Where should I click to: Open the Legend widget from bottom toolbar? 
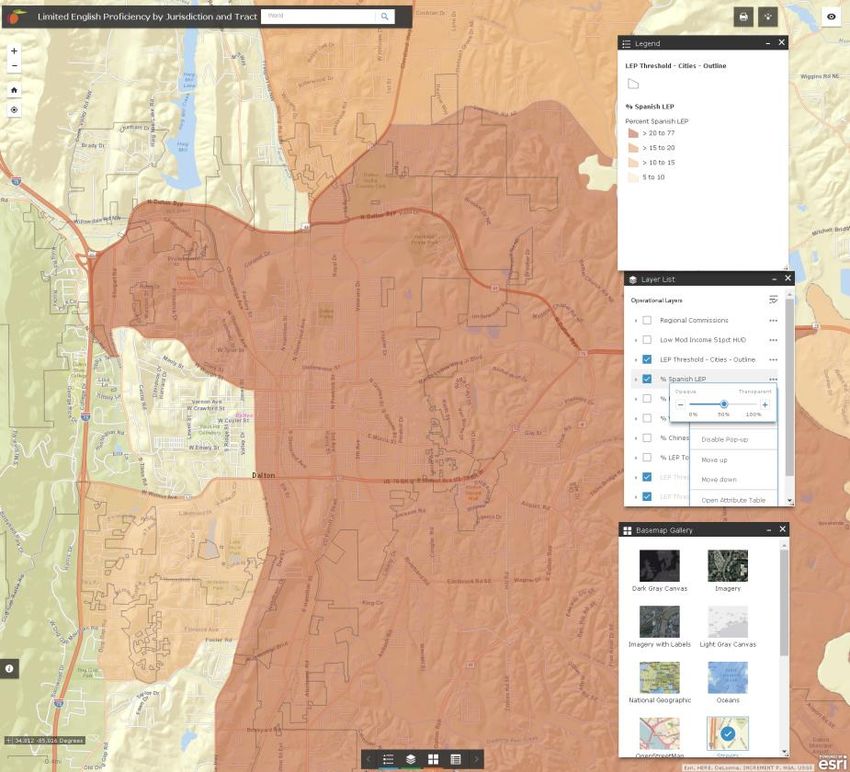(x=389, y=760)
